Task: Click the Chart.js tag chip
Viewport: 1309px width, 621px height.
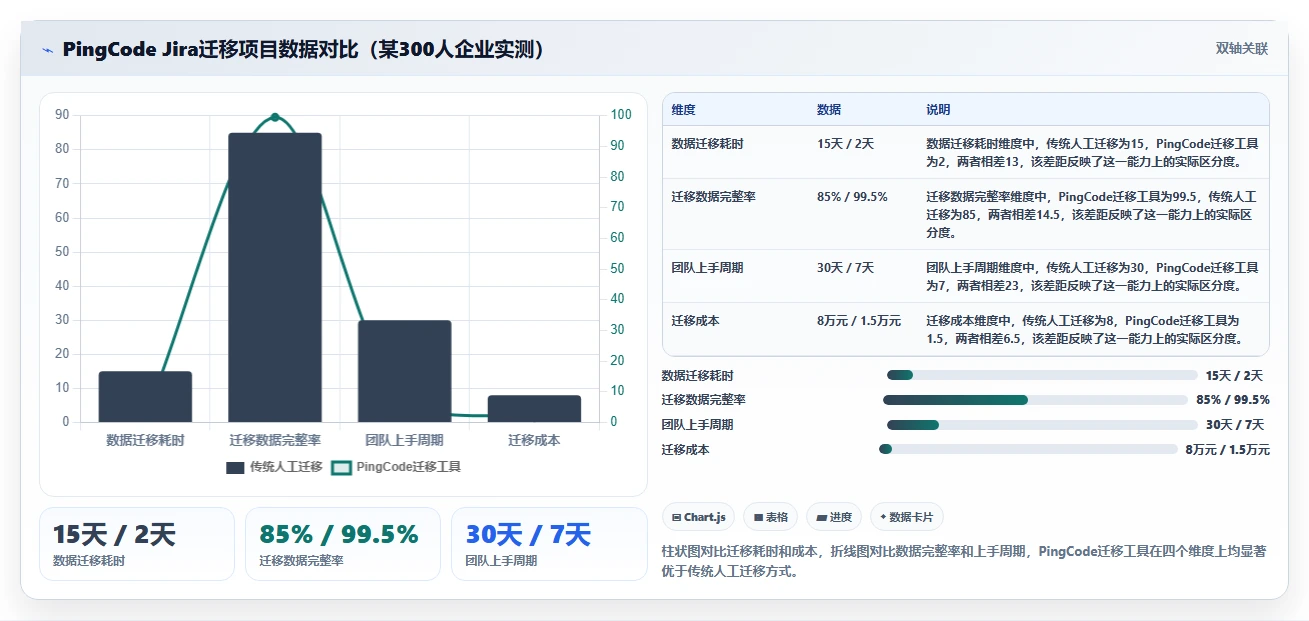Action: 698,517
